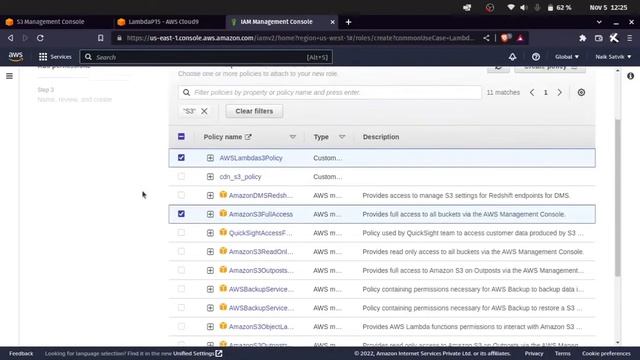Click the share icon in address bar
This screenshot has width=640, height=360.
tap(486, 38)
